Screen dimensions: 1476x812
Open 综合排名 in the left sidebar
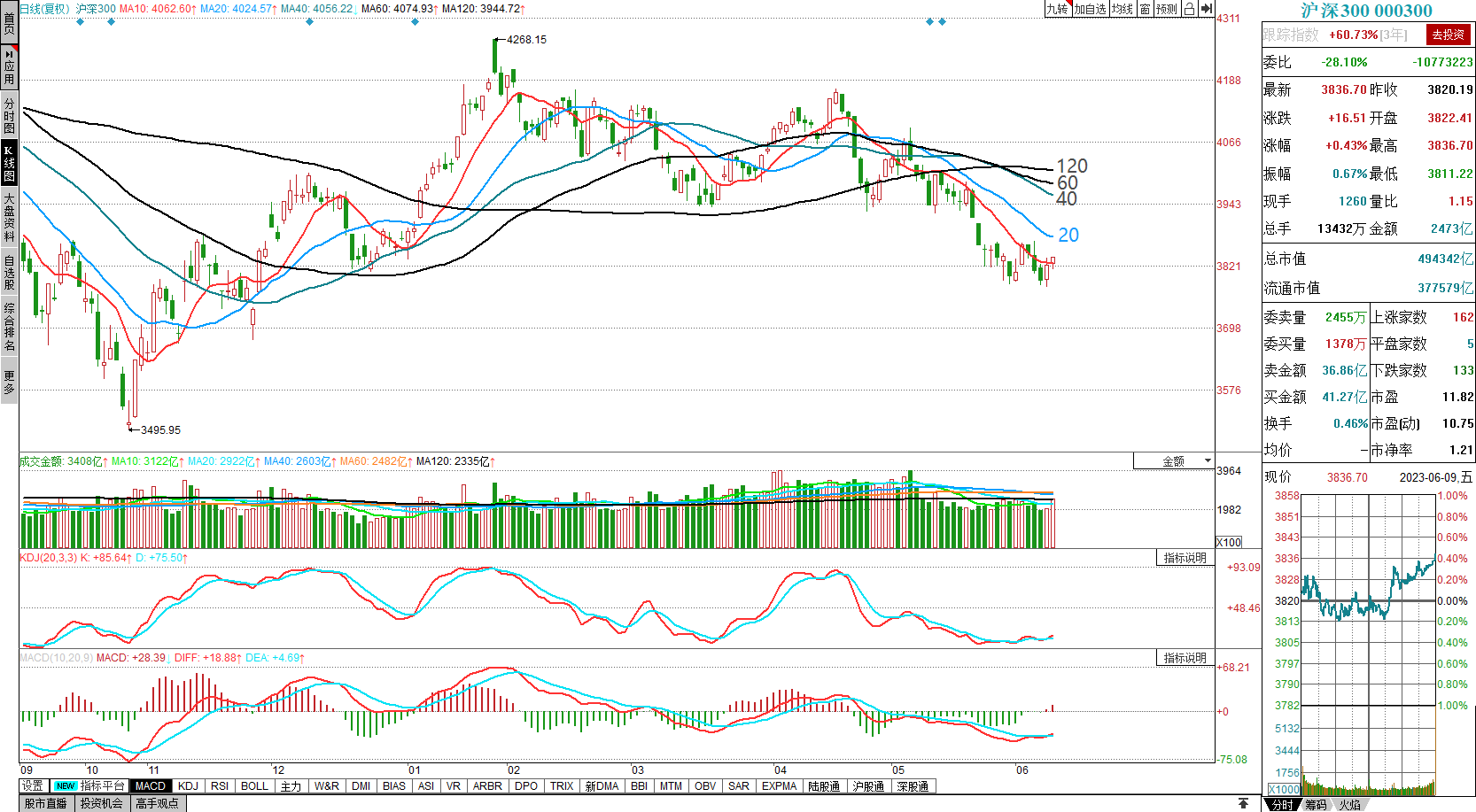pyautogui.click(x=9, y=327)
